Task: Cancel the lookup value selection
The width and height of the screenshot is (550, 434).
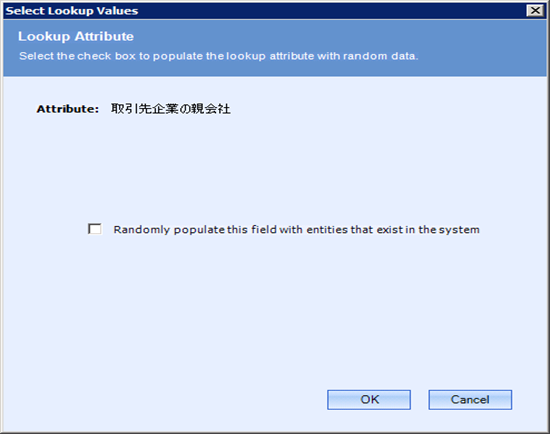Action: [x=470, y=400]
